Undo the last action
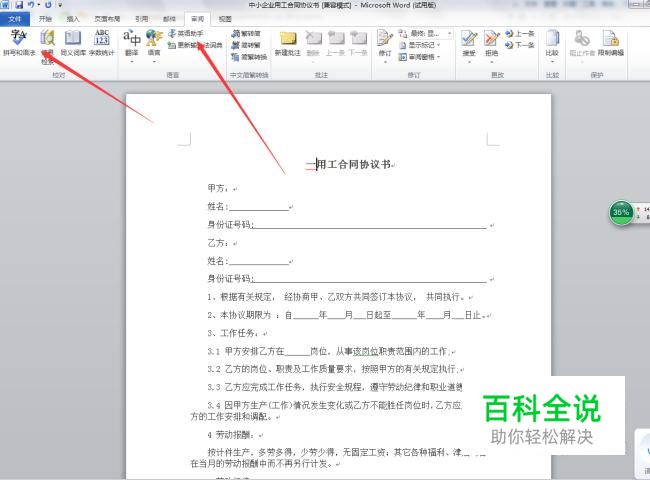650x480 pixels. pos(31,5)
